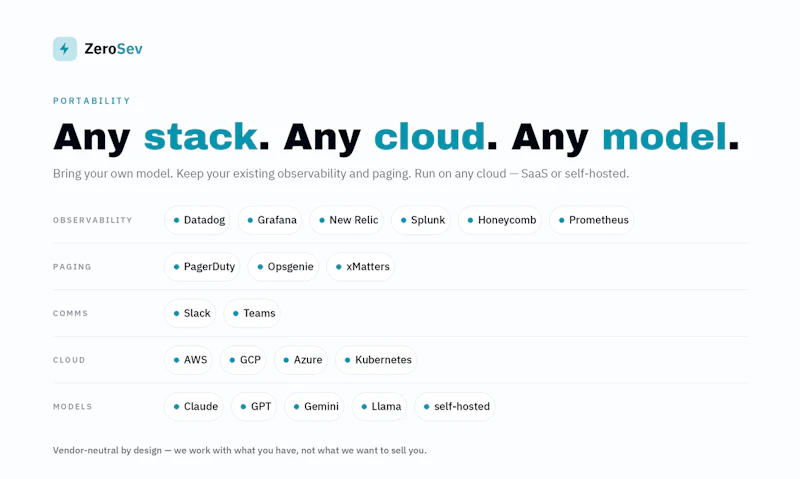Select the Claude model chip
Viewport: 800px width, 479px height.
click(x=194, y=407)
